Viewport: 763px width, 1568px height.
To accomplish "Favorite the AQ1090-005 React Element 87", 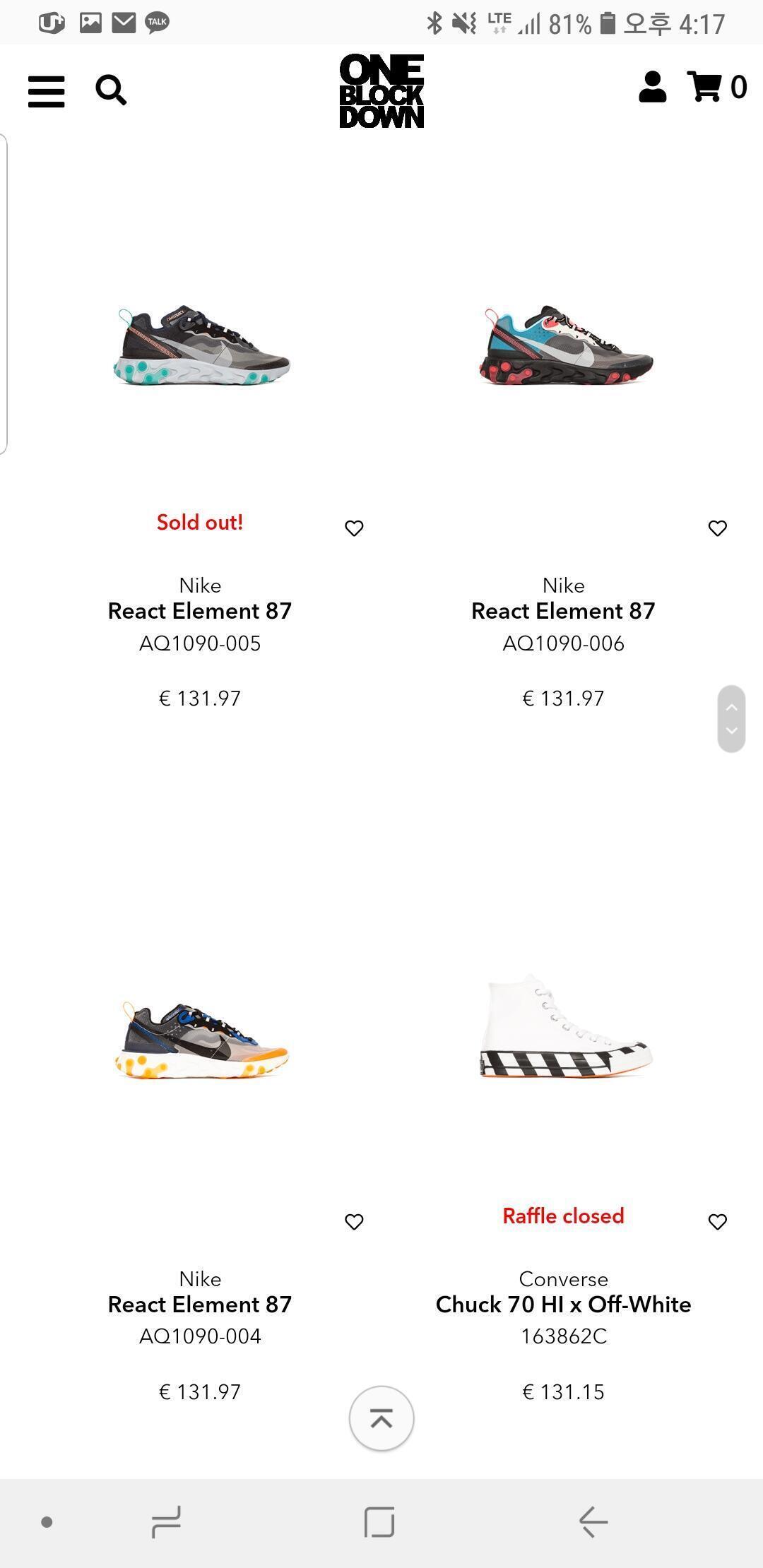I will point(354,528).
